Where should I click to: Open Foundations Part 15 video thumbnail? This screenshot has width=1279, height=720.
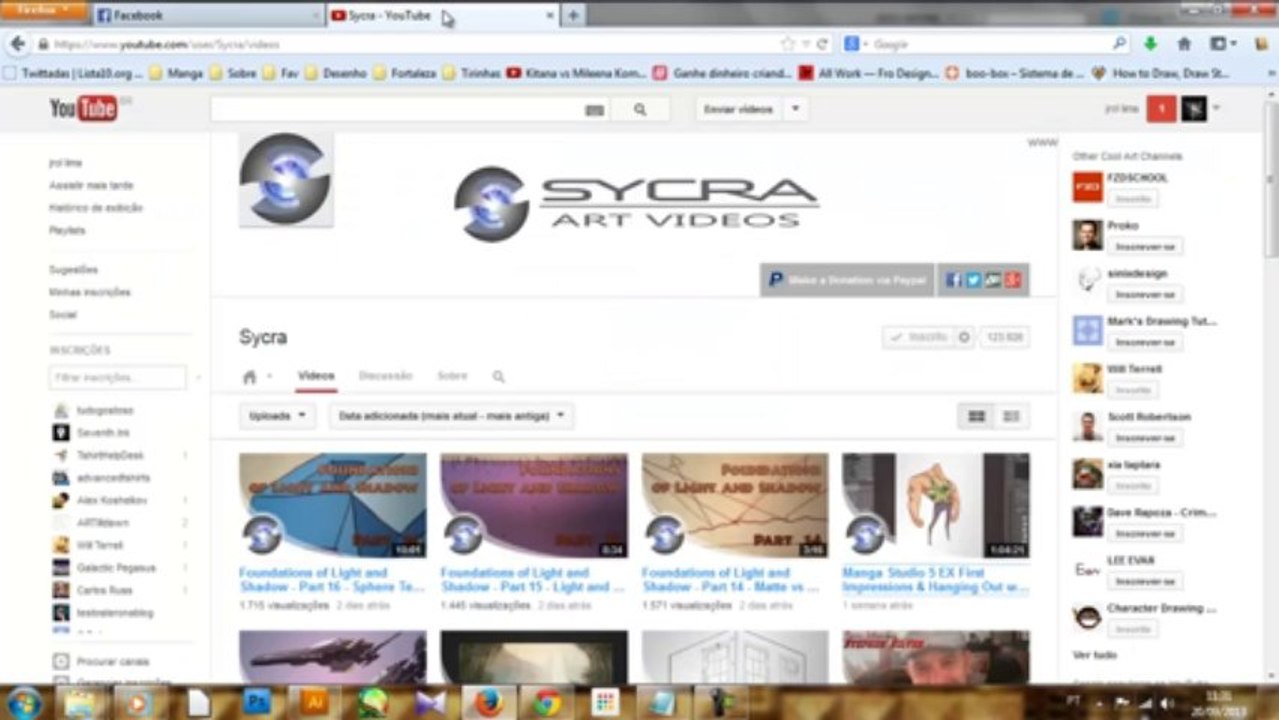point(534,506)
